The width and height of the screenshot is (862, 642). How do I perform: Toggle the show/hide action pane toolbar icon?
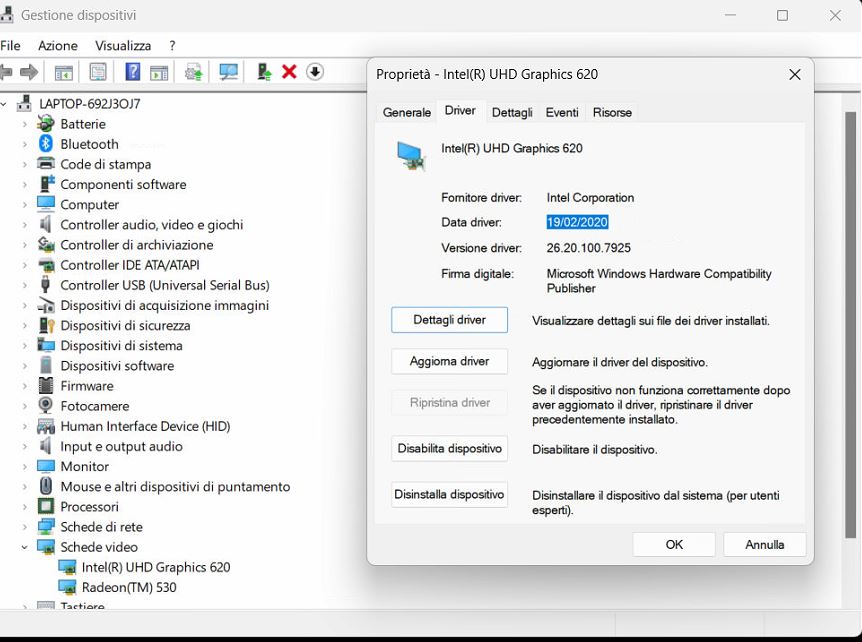click(x=159, y=72)
